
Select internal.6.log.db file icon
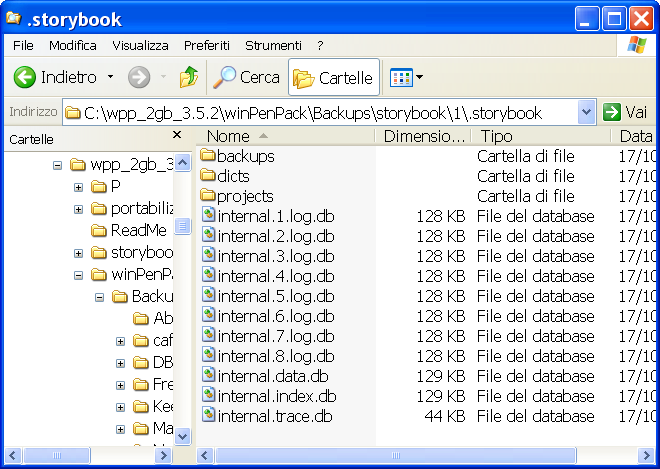(x=209, y=315)
